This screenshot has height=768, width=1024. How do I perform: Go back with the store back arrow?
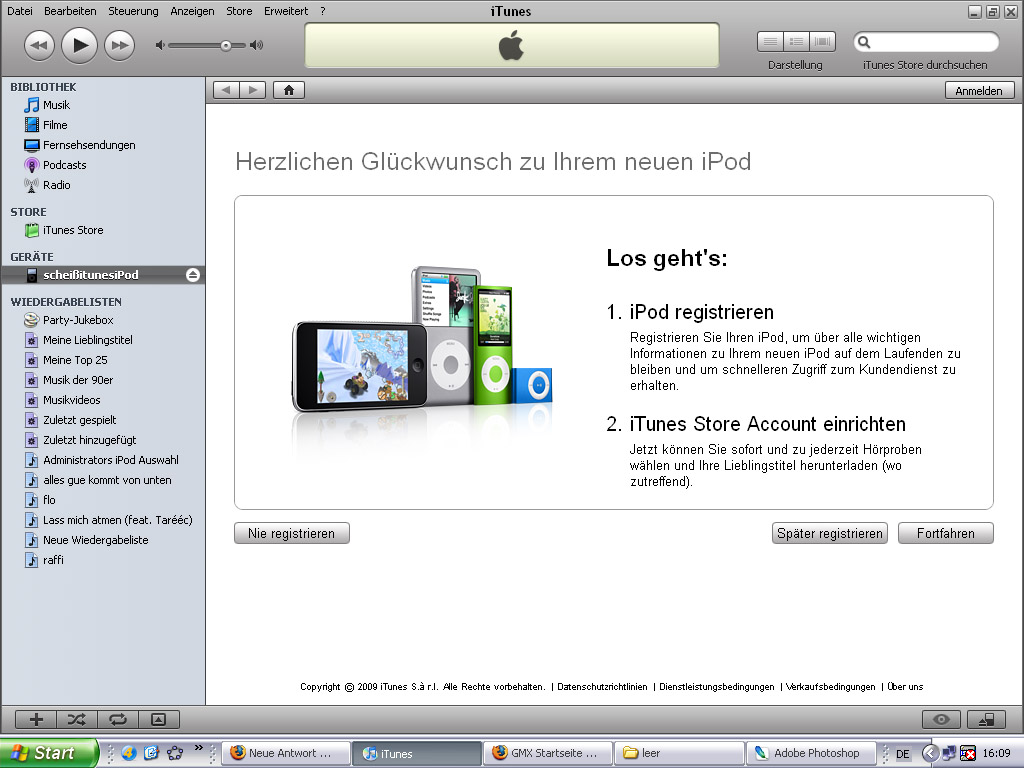[x=226, y=90]
